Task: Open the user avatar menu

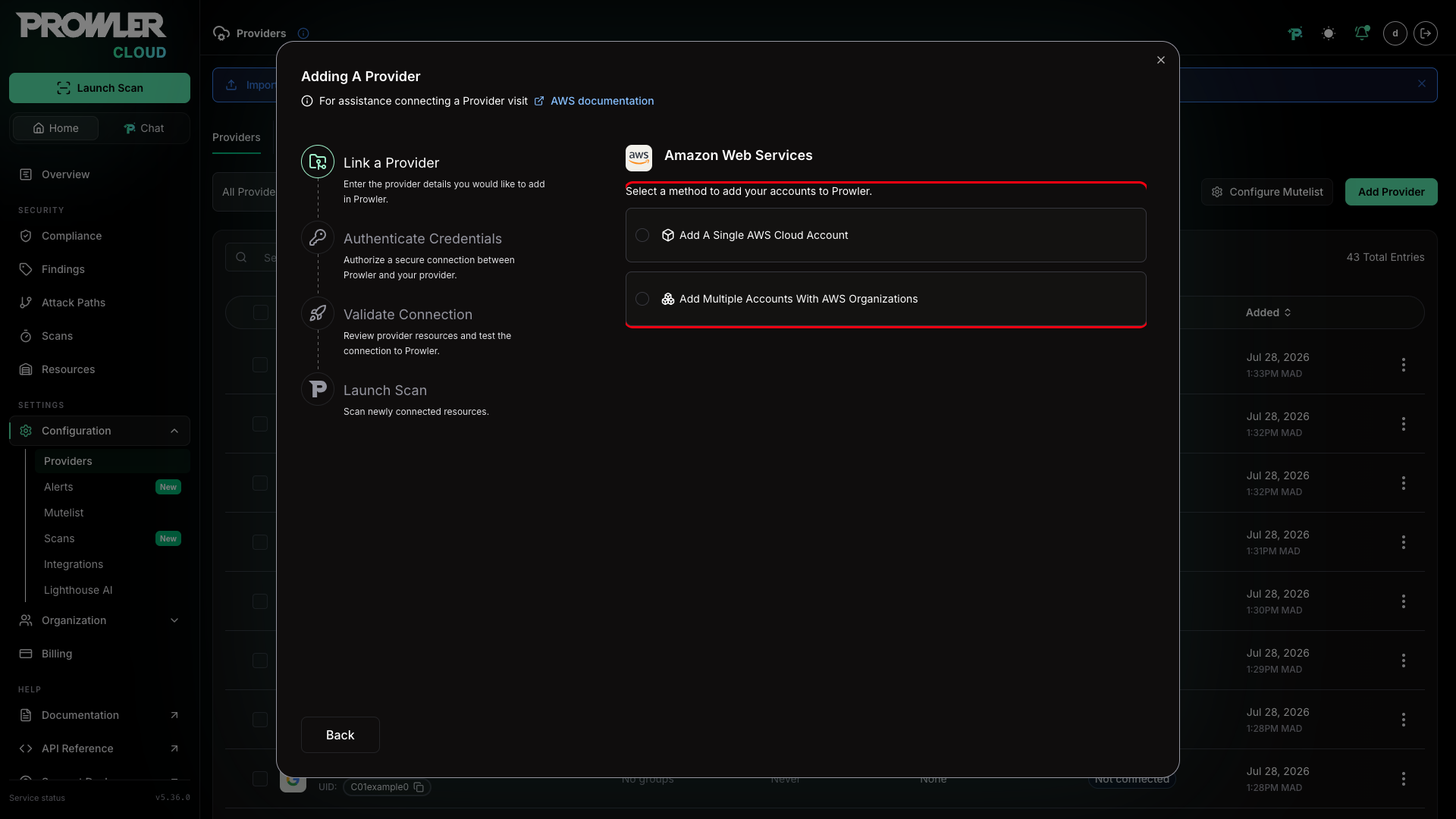Action: (x=1395, y=33)
